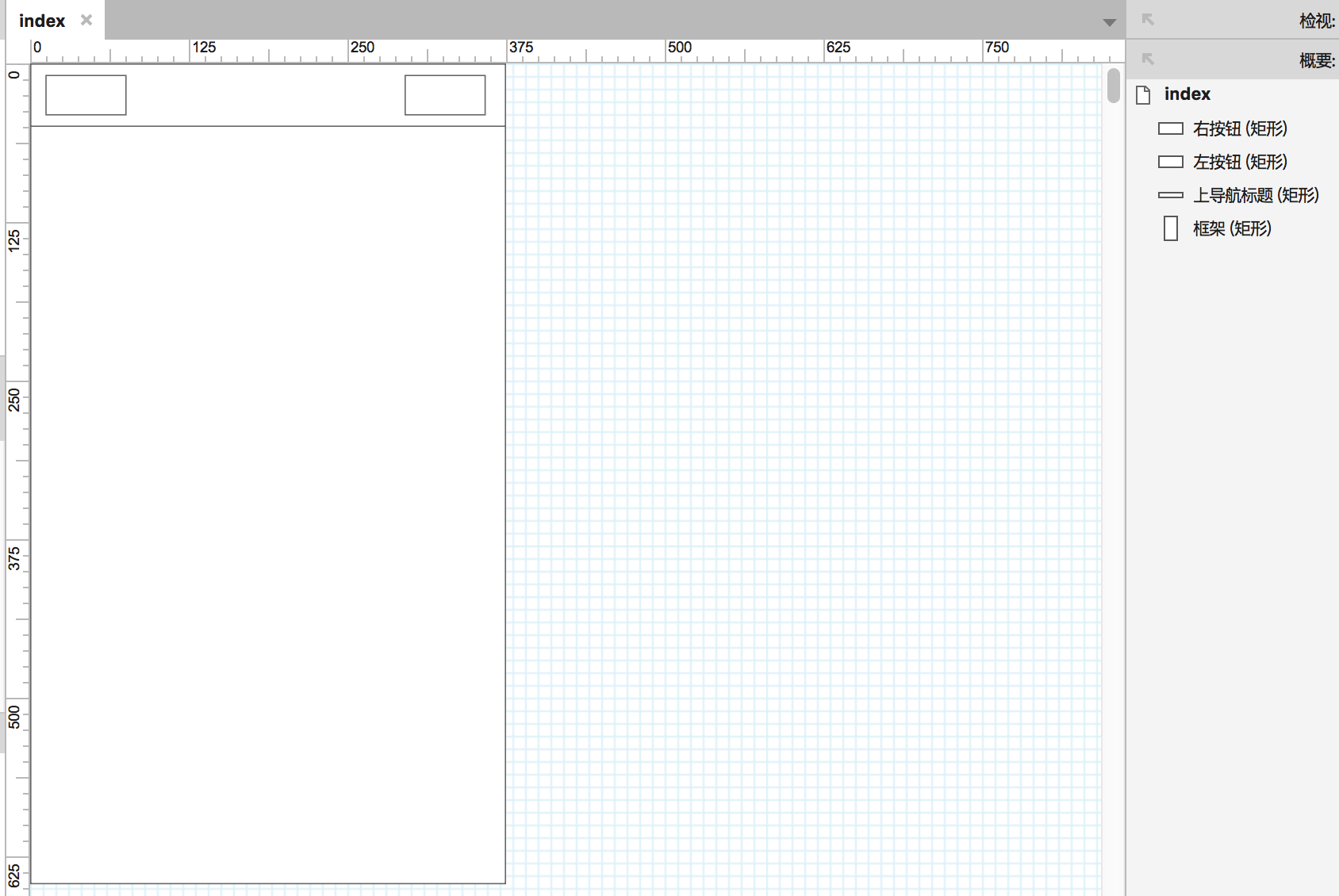Select the right button rectangle on canvas

tap(445, 95)
